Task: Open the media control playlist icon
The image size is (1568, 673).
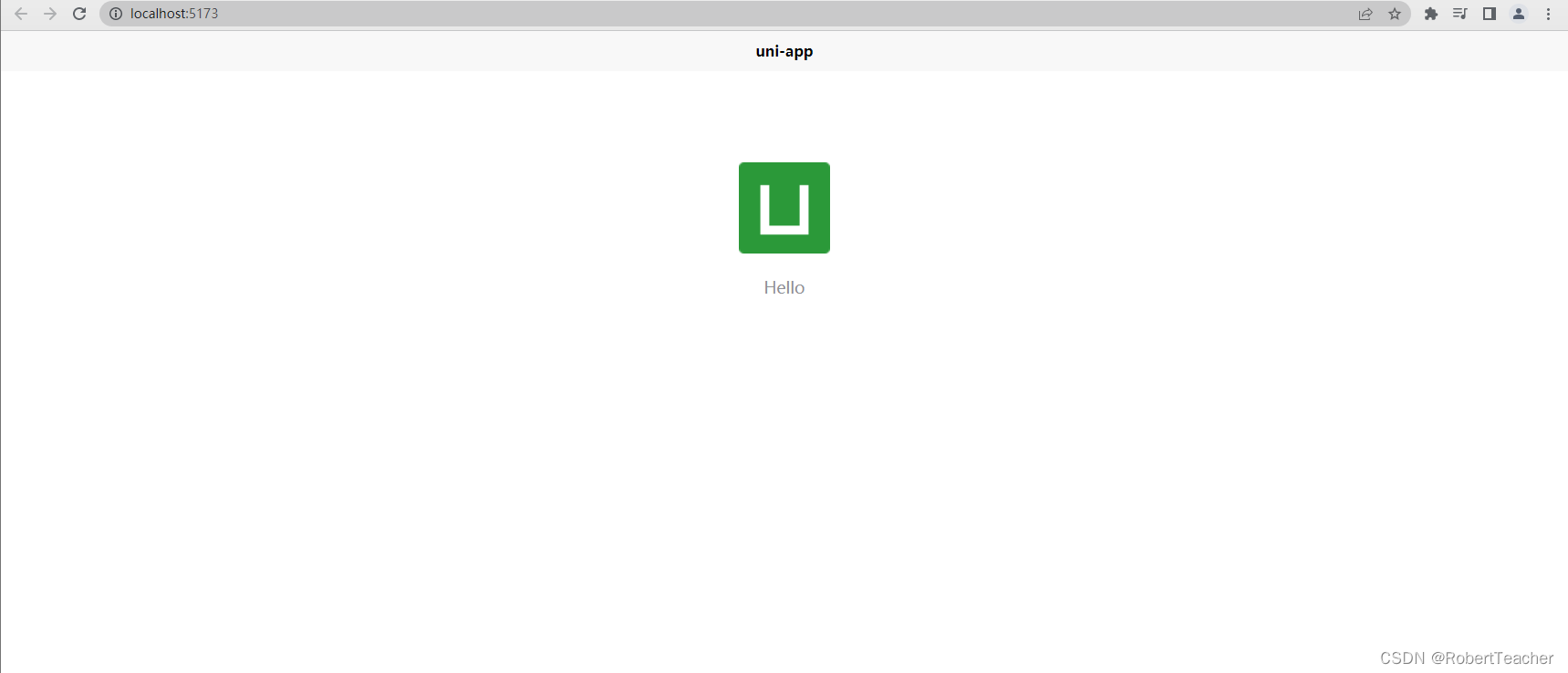Action: pyautogui.click(x=1460, y=14)
